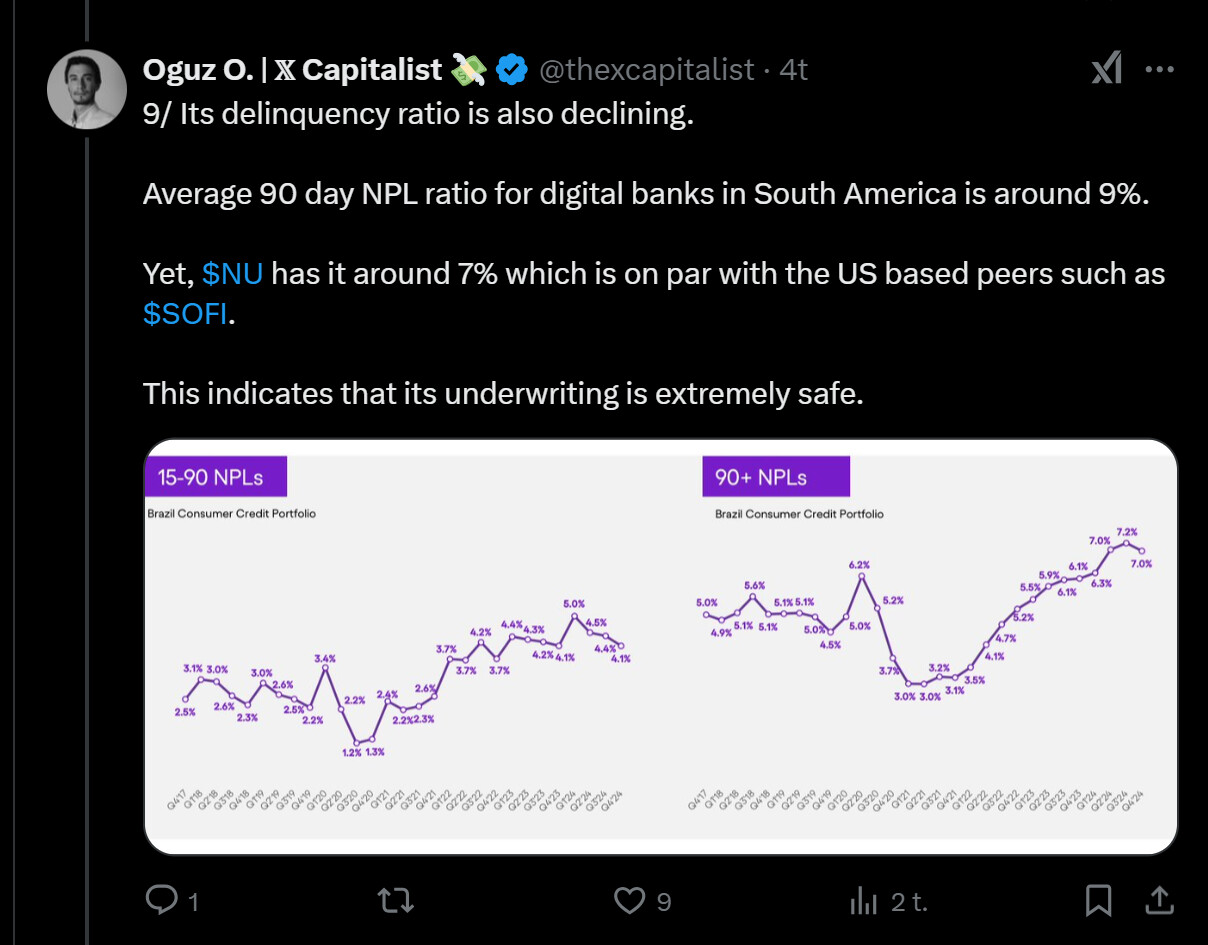This screenshot has height=945, width=1208.
Task: Open the three-dot More options menu
Action: [1159, 69]
